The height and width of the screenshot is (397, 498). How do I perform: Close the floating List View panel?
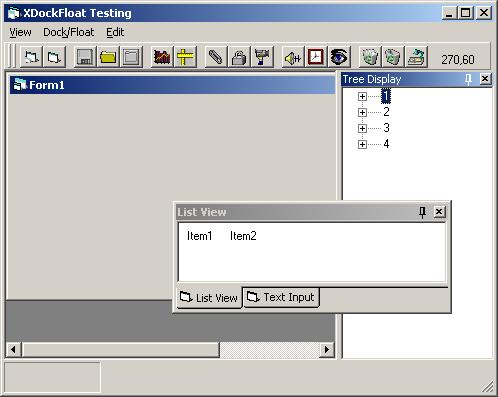pyautogui.click(x=439, y=212)
